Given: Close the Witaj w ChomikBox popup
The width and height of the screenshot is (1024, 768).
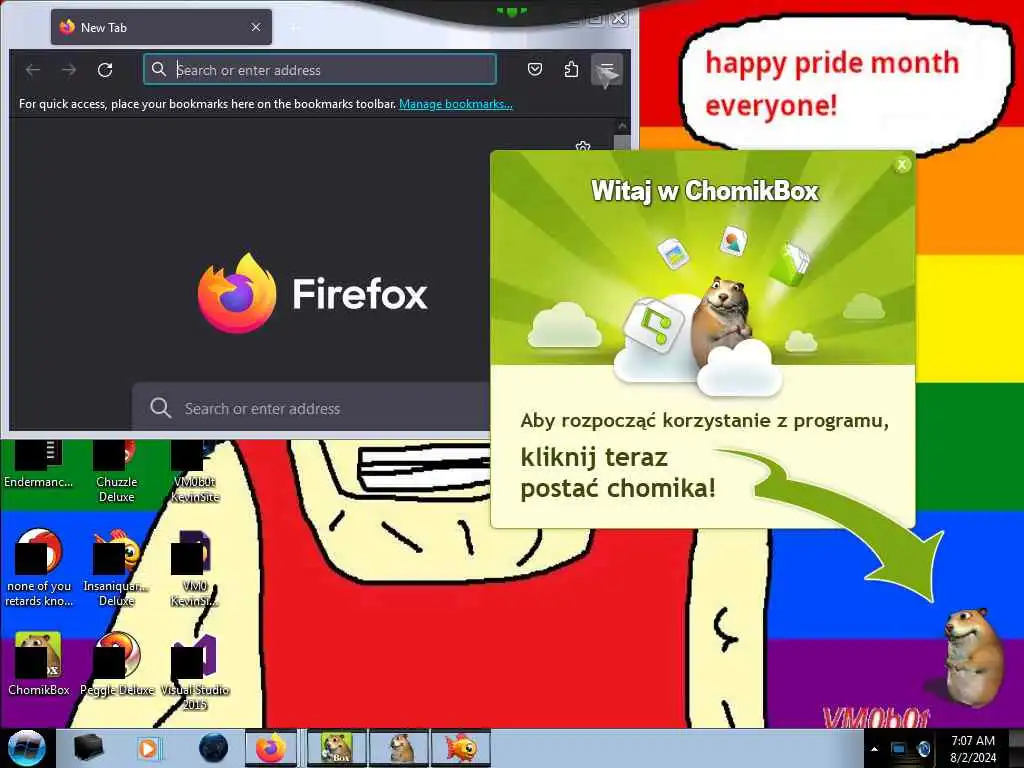Looking at the screenshot, I should (x=902, y=165).
